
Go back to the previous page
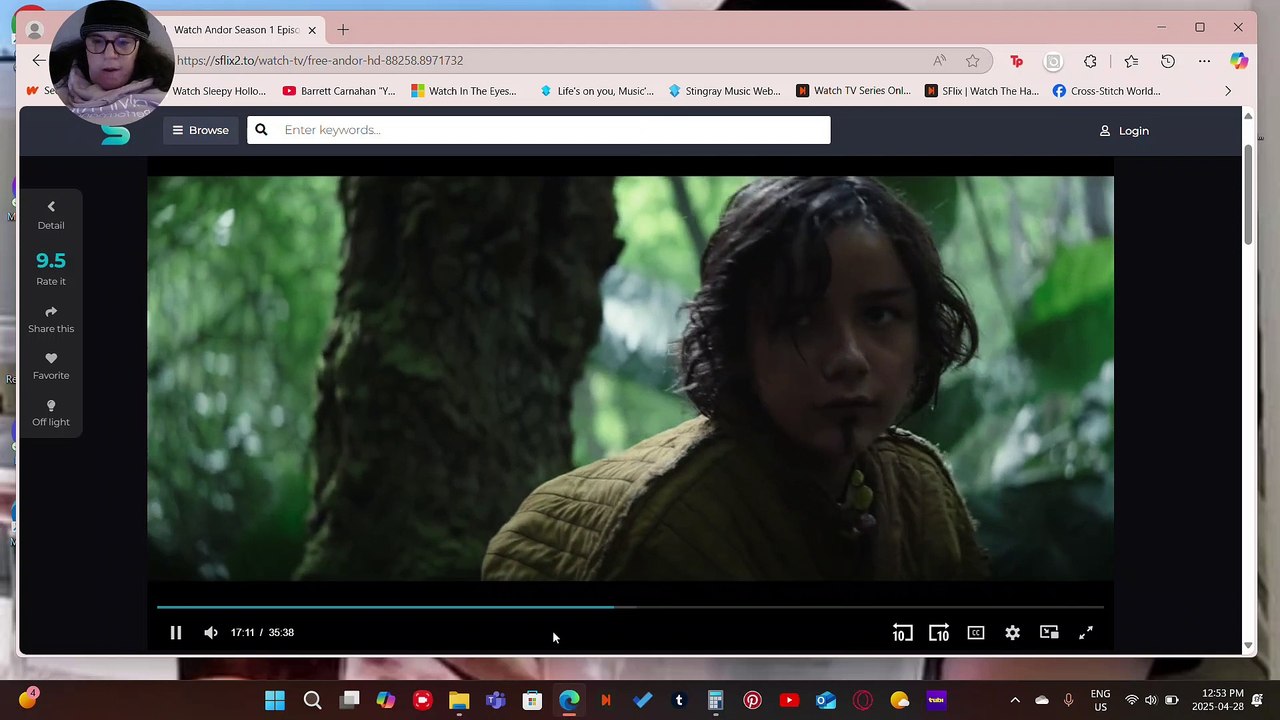[x=39, y=61]
